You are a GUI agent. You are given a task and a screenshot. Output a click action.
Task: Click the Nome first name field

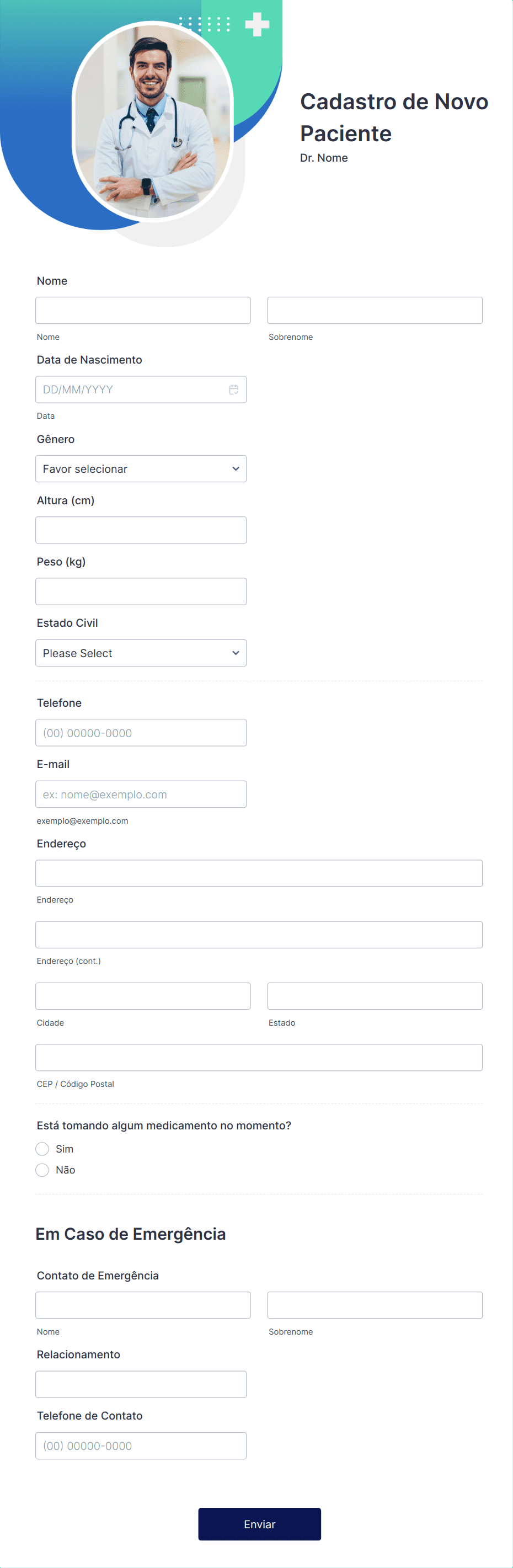143,310
